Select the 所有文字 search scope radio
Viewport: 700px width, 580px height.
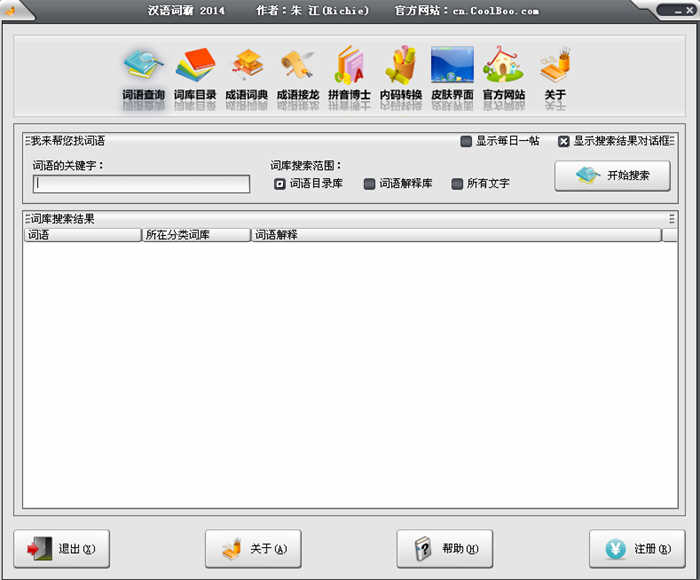point(457,184)
